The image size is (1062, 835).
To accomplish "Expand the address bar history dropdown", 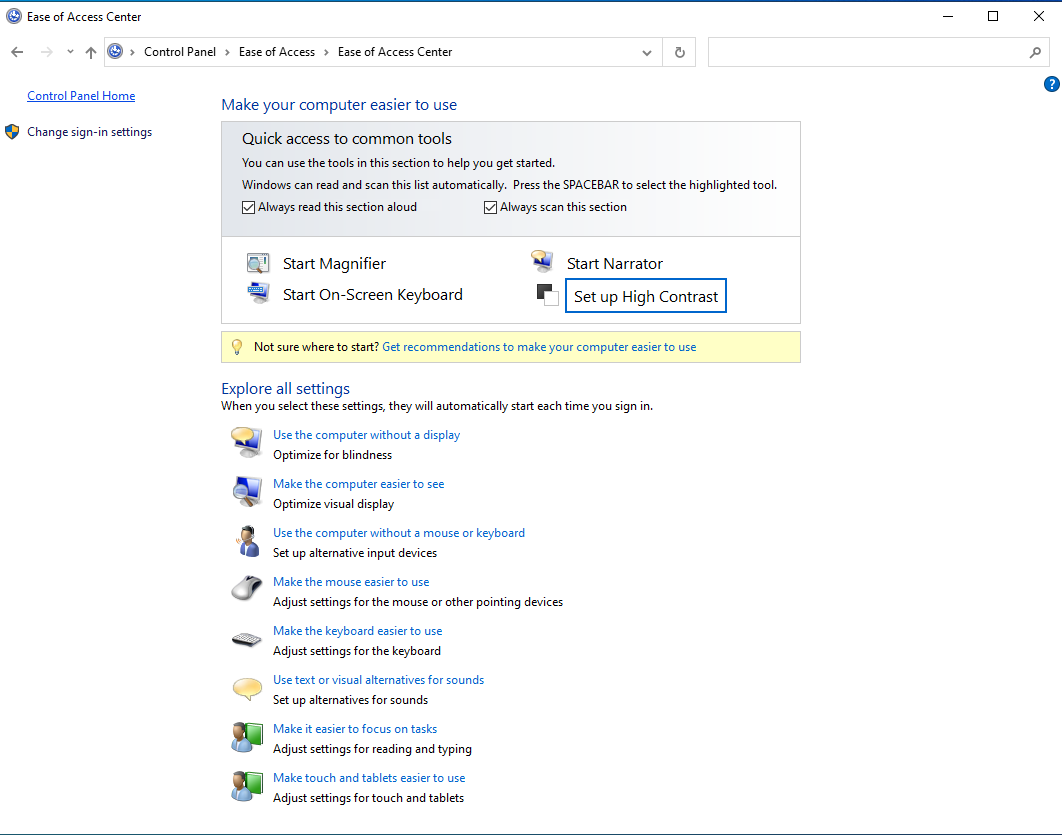I will click(x=647, y=52).
